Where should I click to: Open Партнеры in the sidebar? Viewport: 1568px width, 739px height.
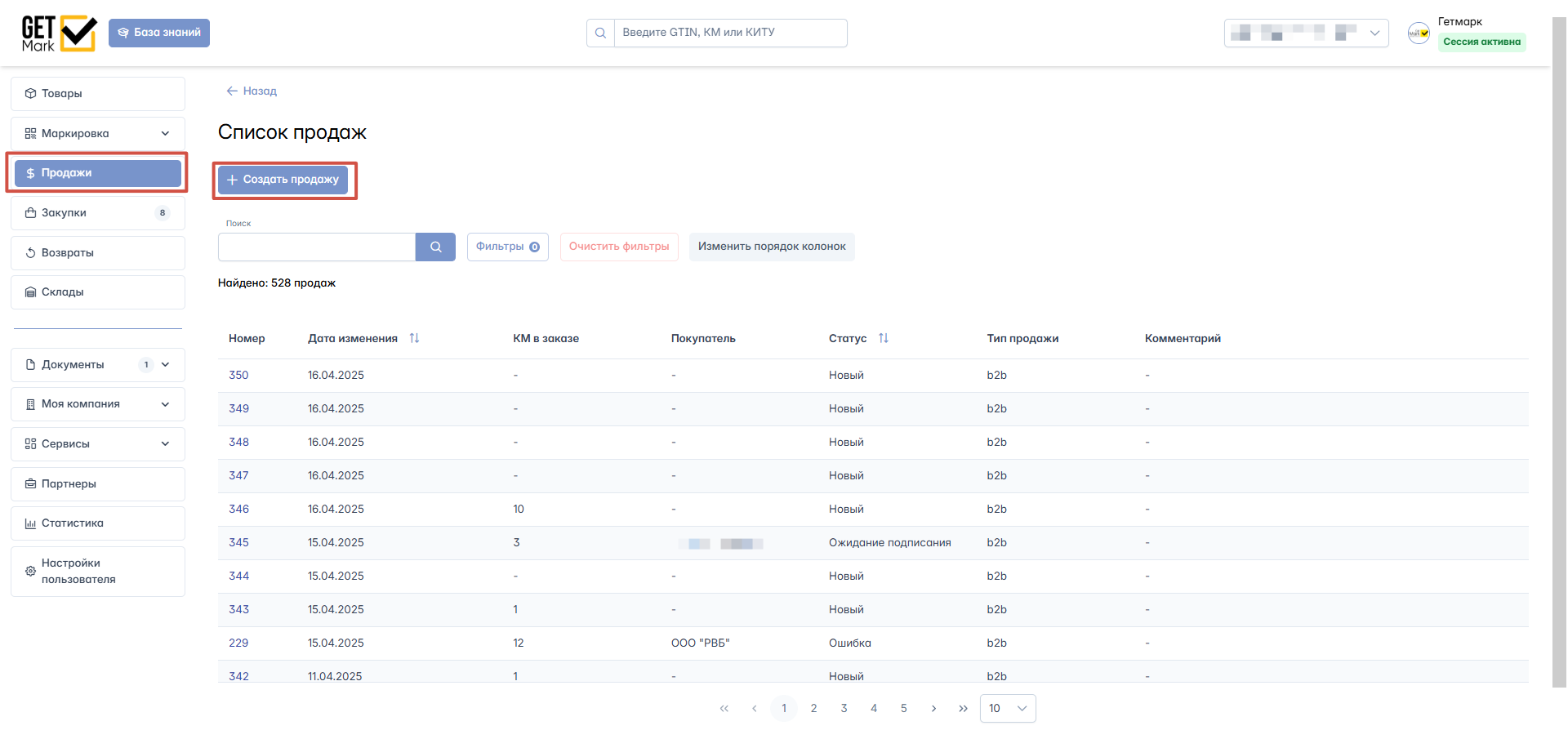98,484
